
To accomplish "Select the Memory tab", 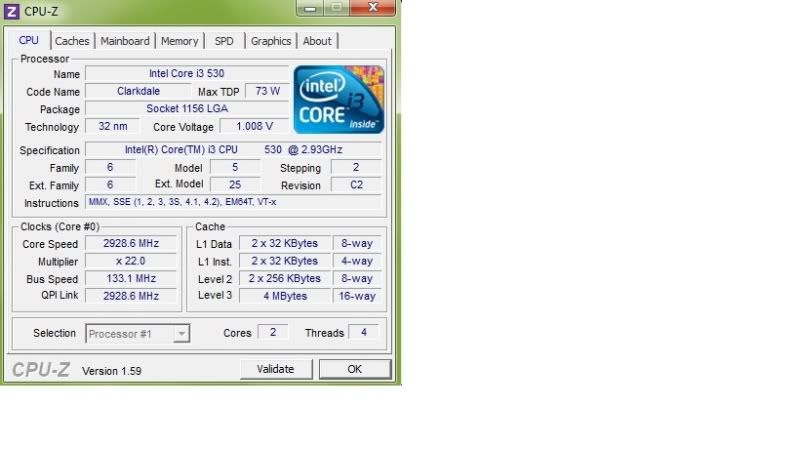I will (179, 41).
